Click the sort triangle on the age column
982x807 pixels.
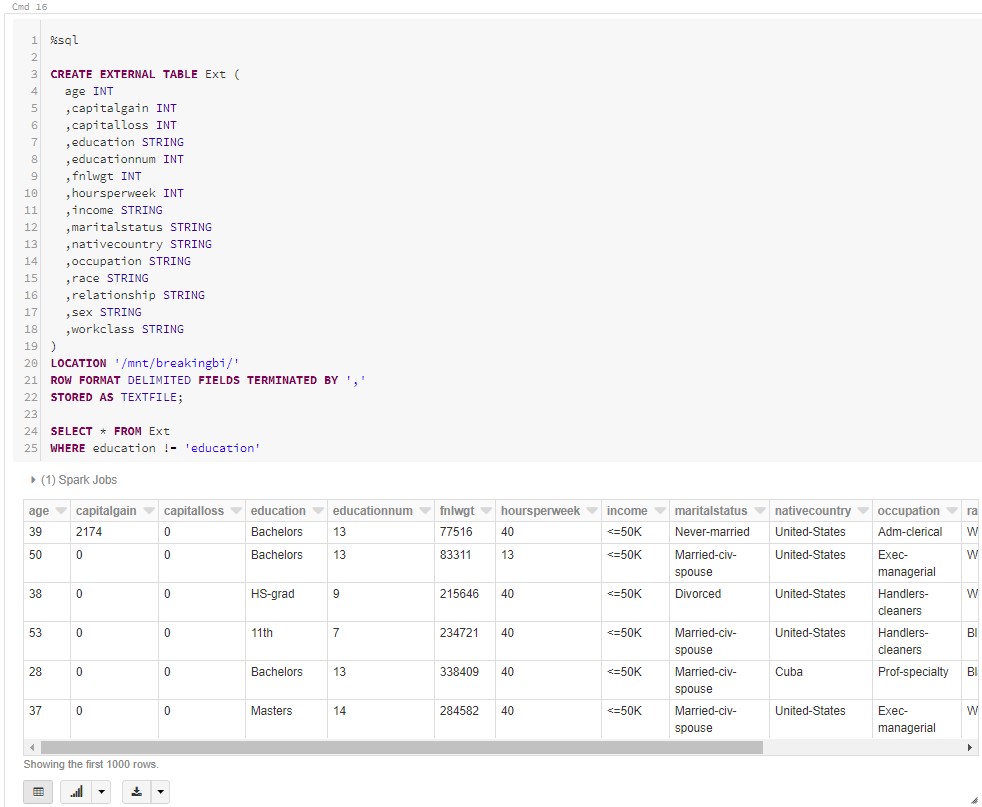click(x=58, y=510)
